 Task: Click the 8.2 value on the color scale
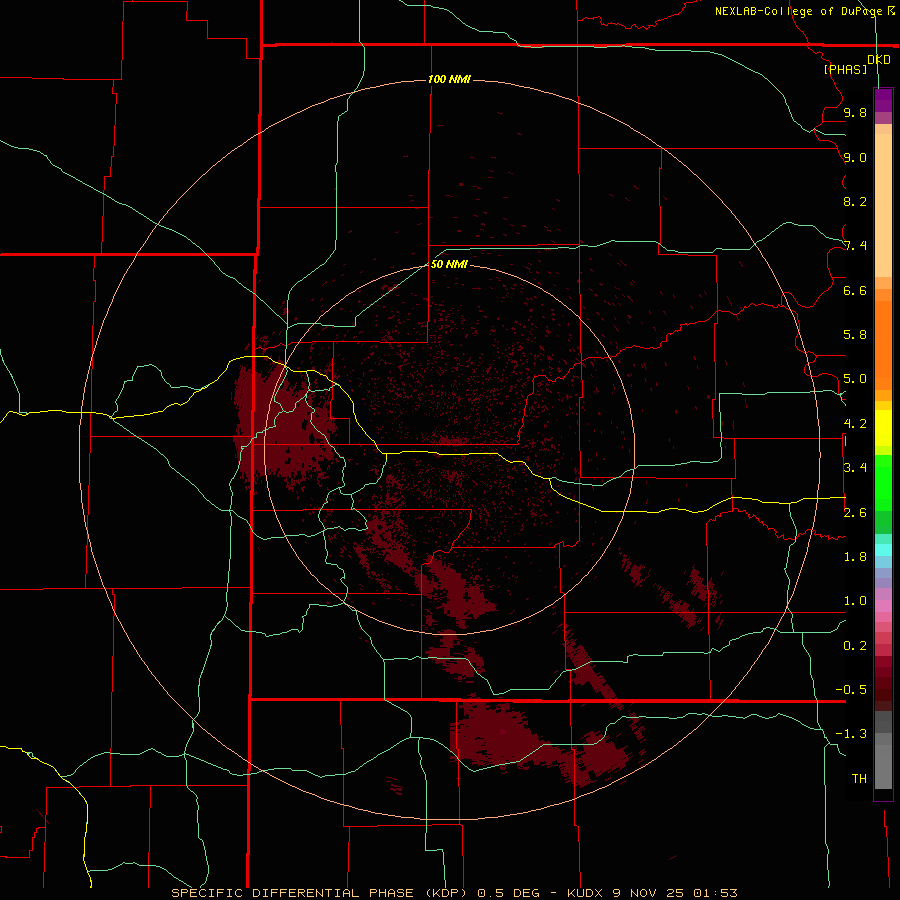[855, 201]
